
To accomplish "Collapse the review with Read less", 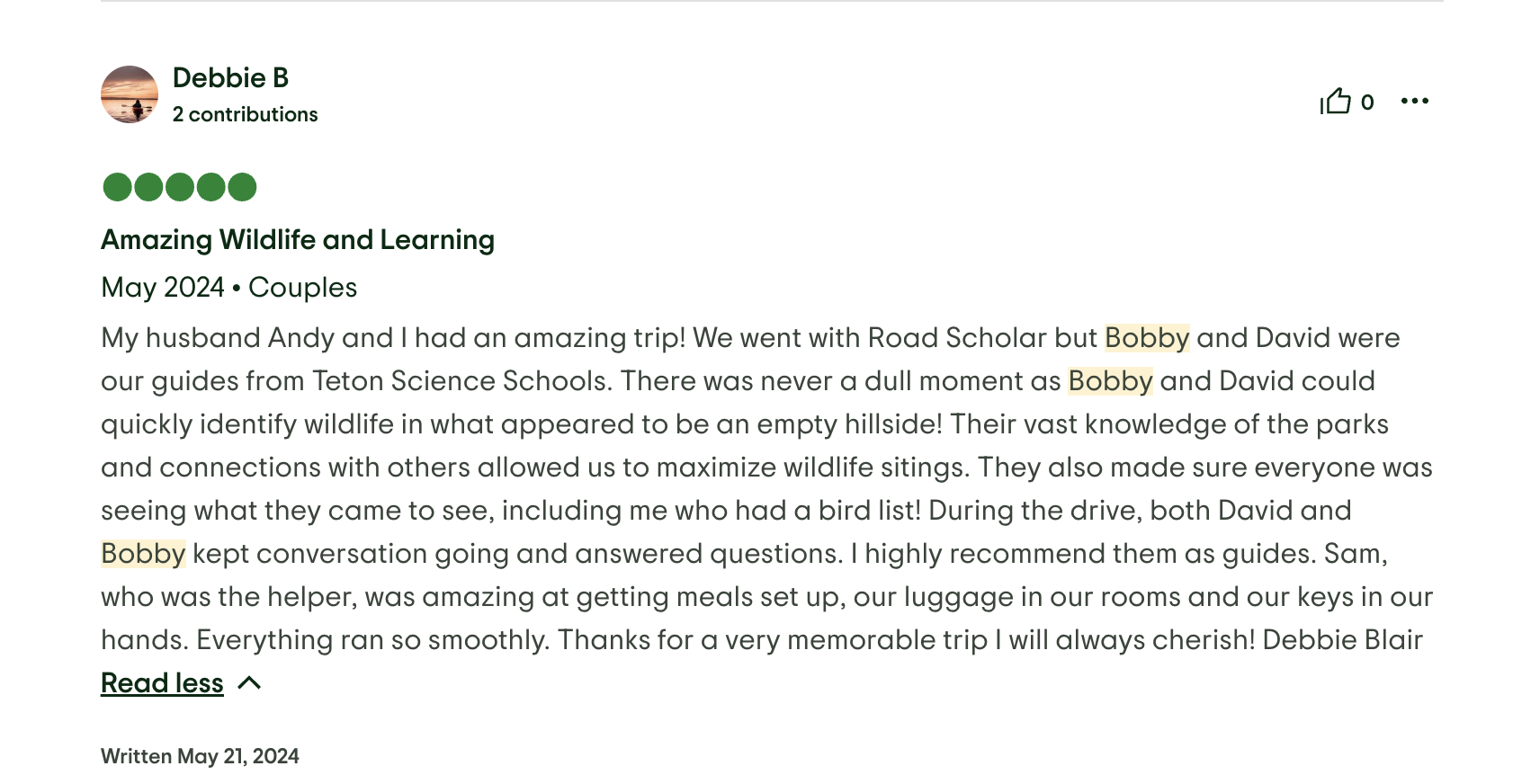I will click(x=162, y=683).
